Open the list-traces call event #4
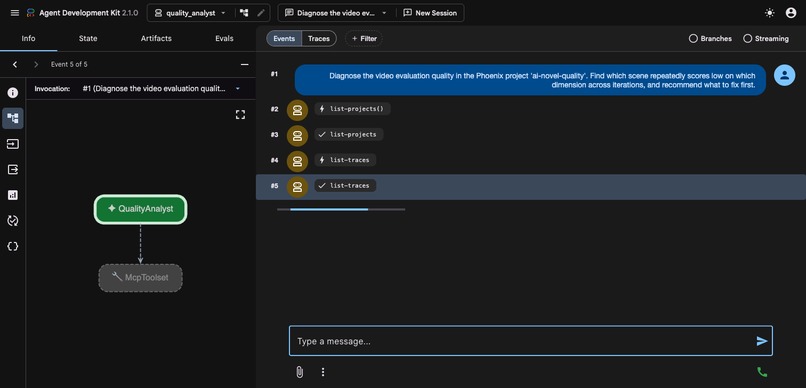 345,160
